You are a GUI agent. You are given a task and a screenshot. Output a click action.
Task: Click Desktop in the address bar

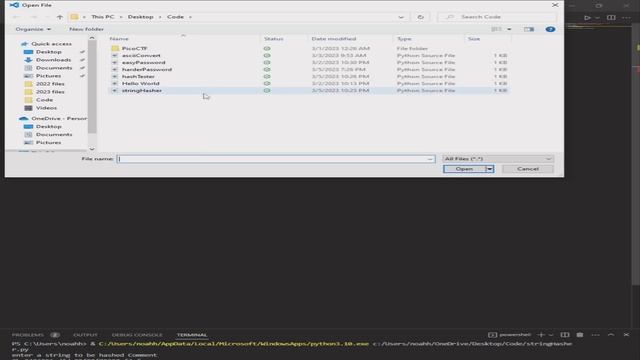(x=140, y=17)
